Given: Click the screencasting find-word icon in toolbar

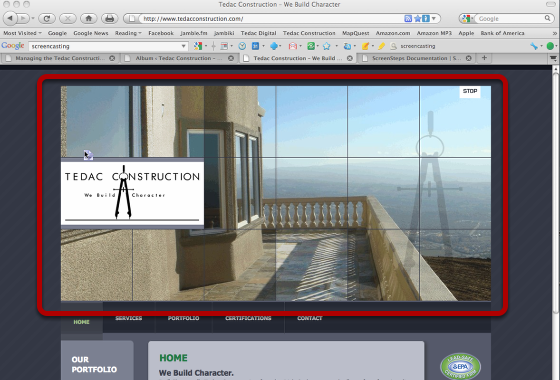Looking at the screenshot, I should coord(394,46).
